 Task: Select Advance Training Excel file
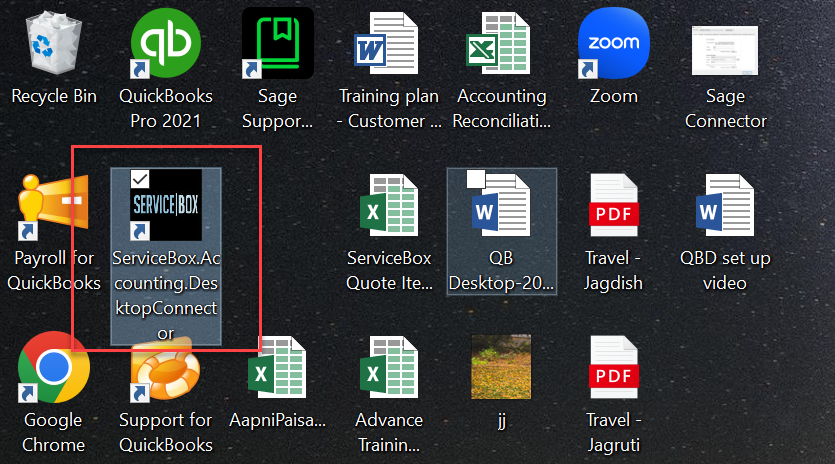(389, 367)
